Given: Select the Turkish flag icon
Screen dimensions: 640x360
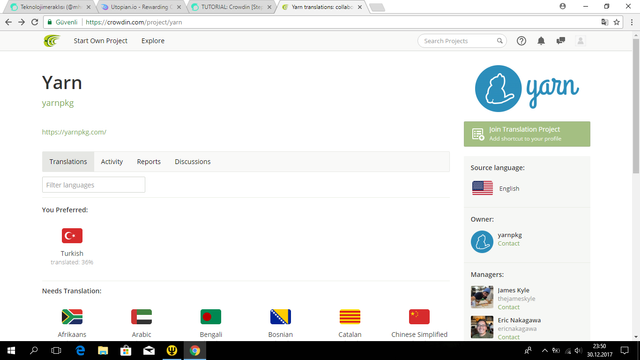Looking at the screenshot, I should pos(72,236).
